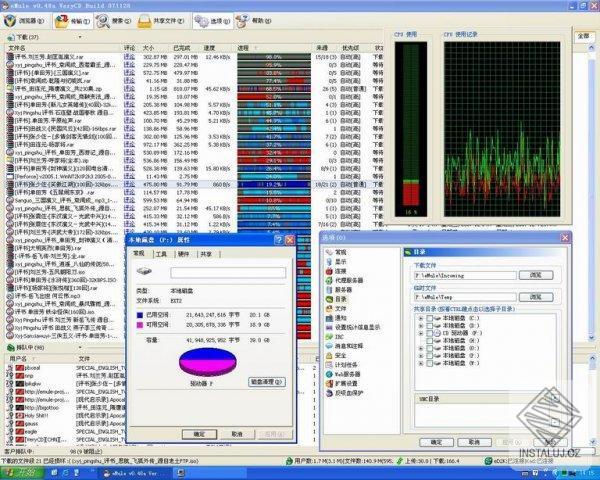Expand the 本地磁盘 (D:) tree node

tap(421, 326)
